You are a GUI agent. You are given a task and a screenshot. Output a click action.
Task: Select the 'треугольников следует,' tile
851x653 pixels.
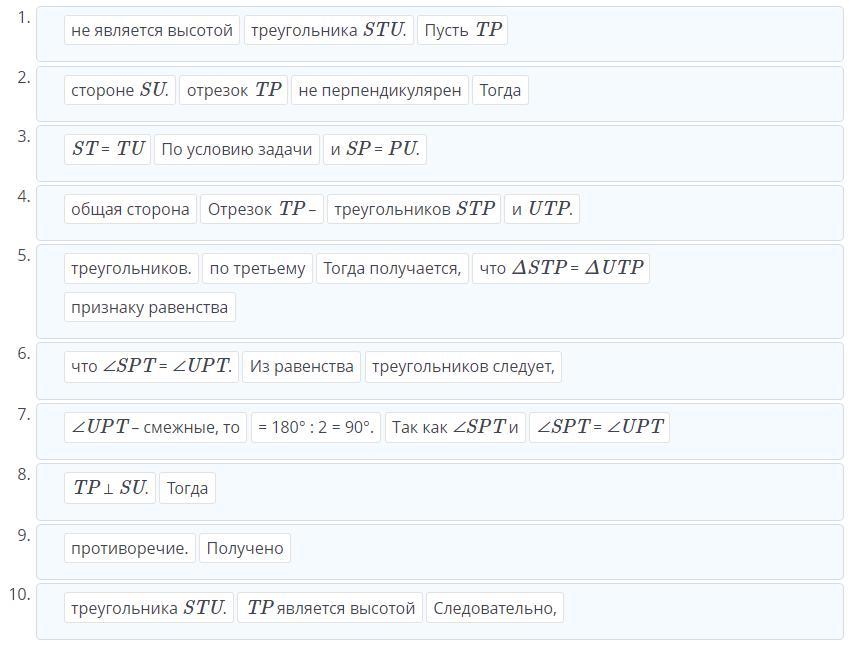click(x=463, y=367)
